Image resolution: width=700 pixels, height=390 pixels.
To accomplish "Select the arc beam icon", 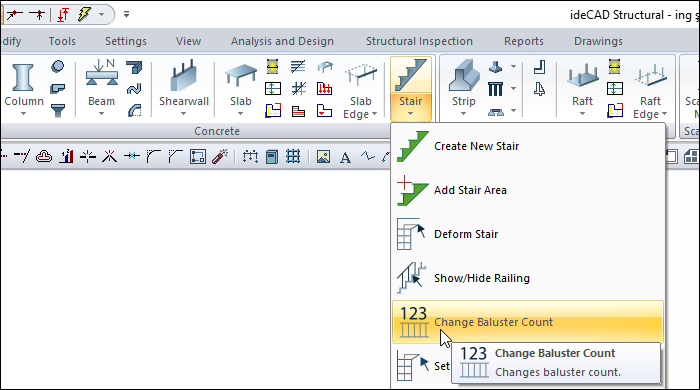I will [x=134, y=110].
